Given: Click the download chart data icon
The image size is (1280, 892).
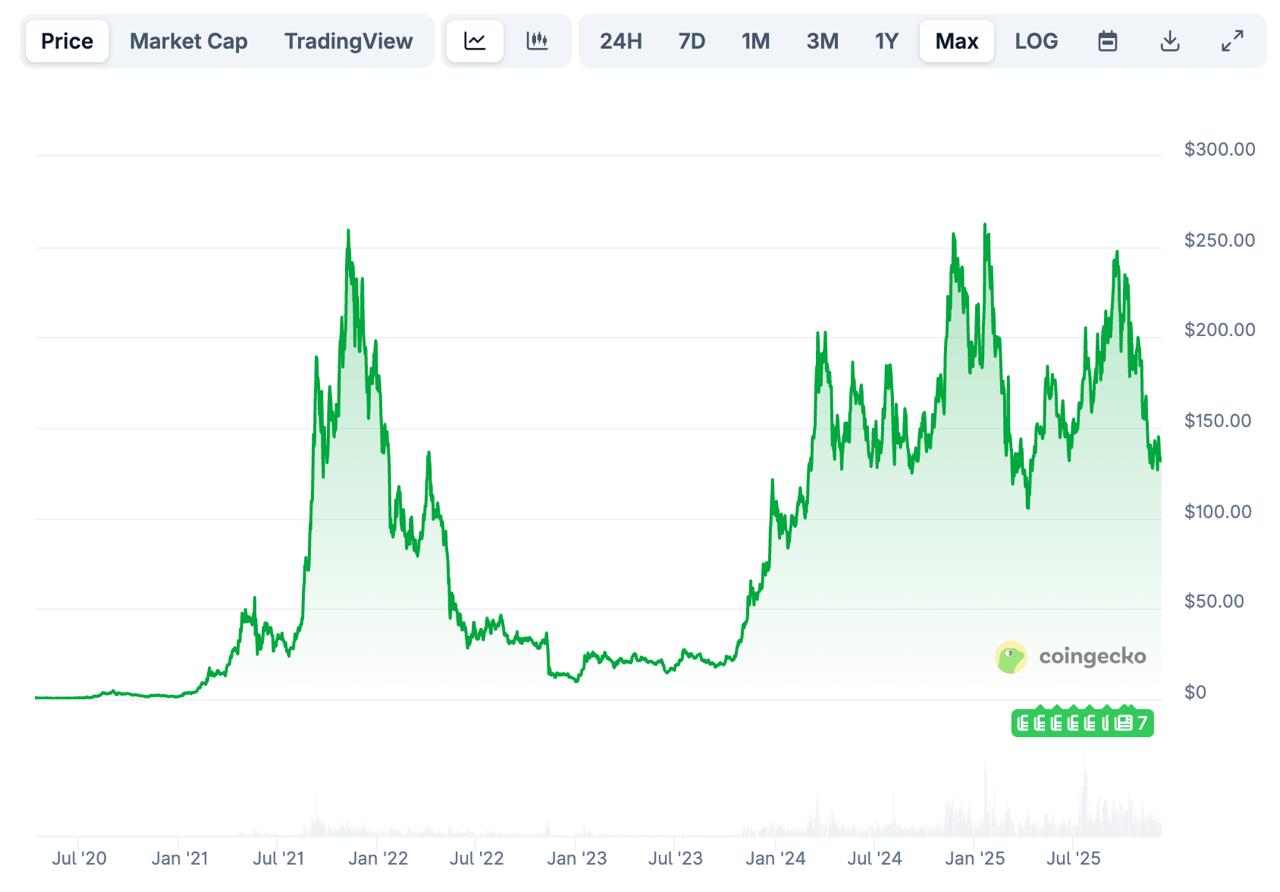Looking at the screenshot, I should (1169, 41).
